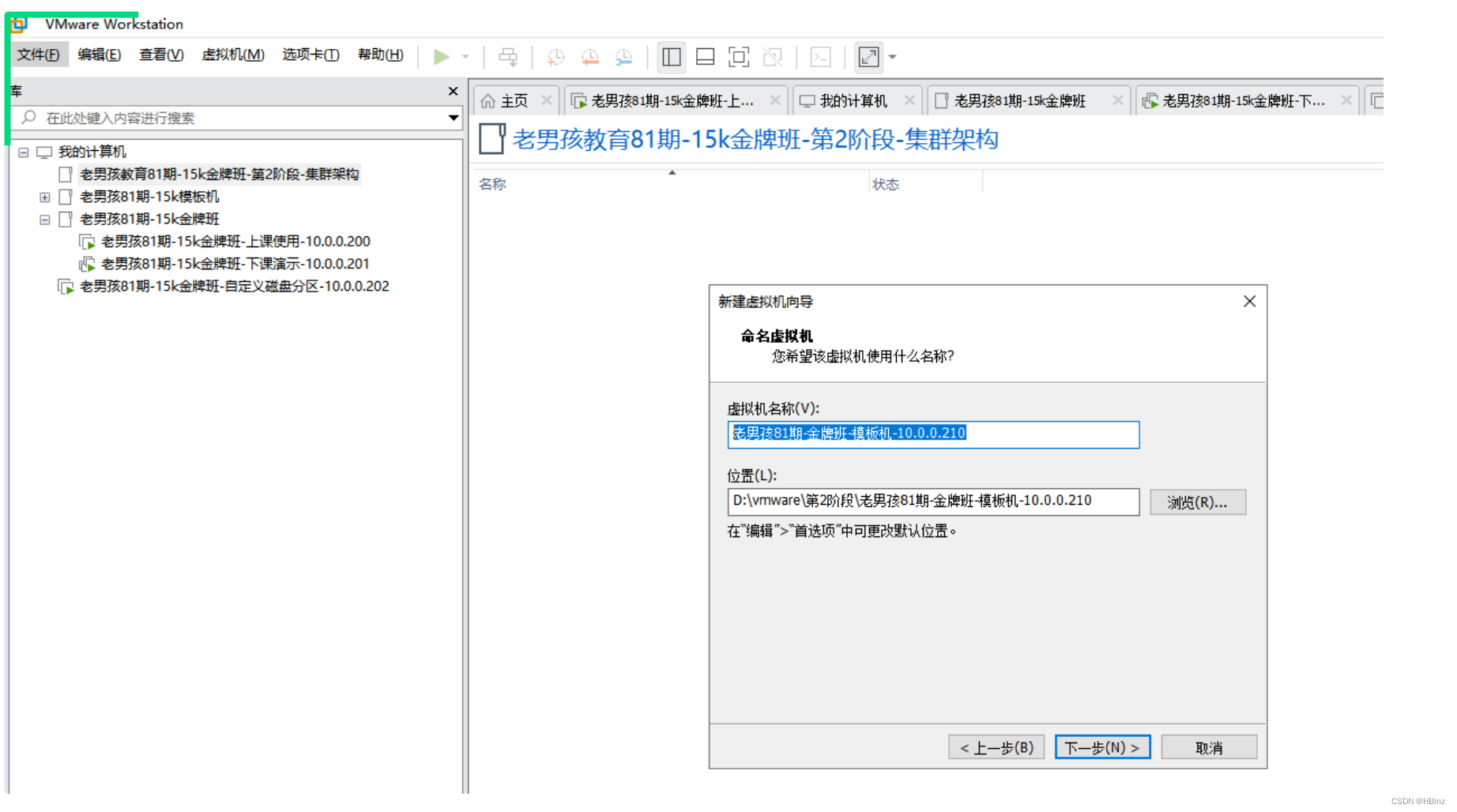Close the 老男孩81期-15k金牌班 tab
The height and width of the screenshot is (812, 1457).
click(x=1118, y=100)
